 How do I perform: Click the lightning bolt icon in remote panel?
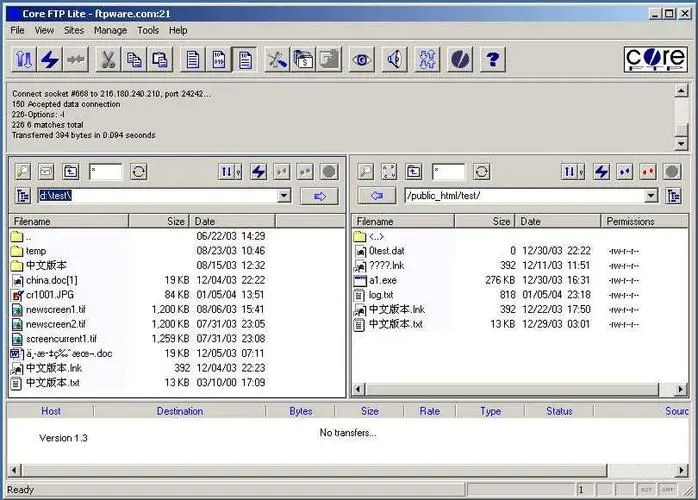(x=601, y=171)
